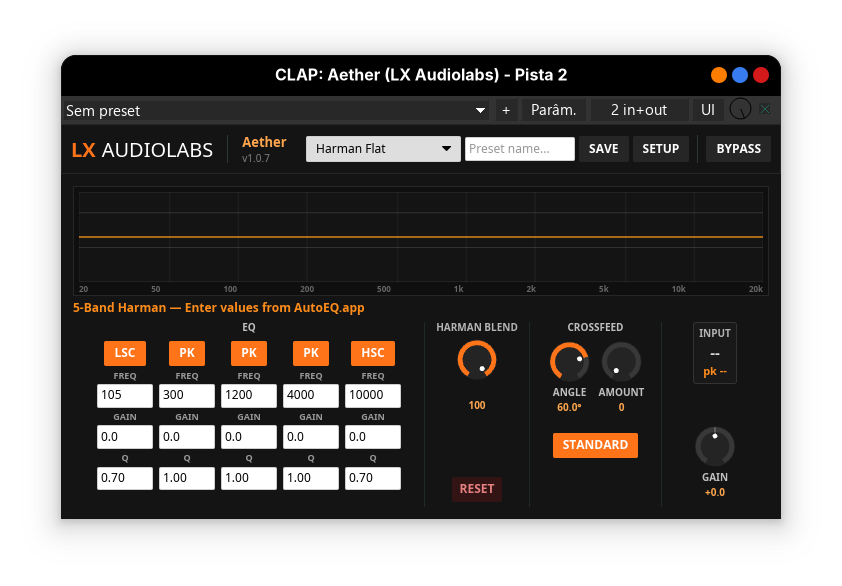Image resolution: width=842 pixels, height=586 pixels.
Task: Toggle the LSC low shelf band
Action: point(125,353)
